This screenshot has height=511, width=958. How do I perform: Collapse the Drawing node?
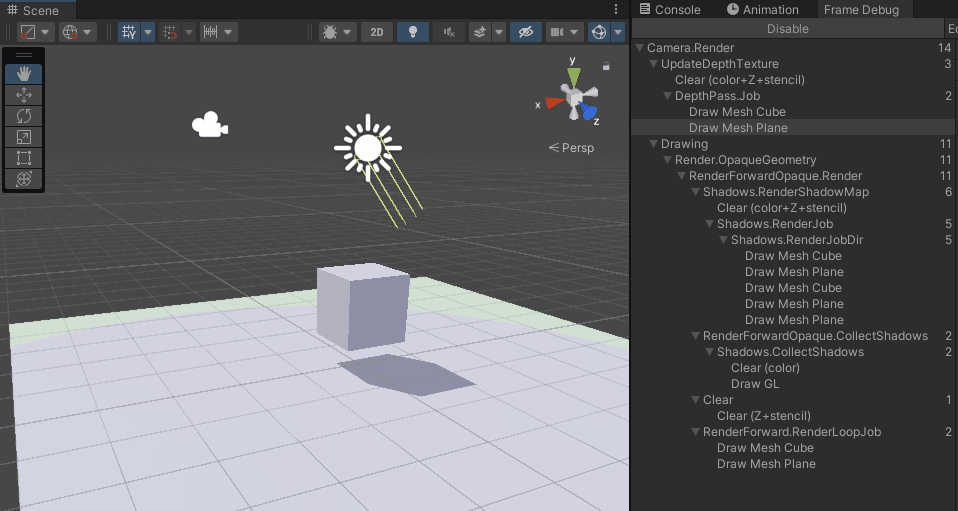click(x=653, y=144)
